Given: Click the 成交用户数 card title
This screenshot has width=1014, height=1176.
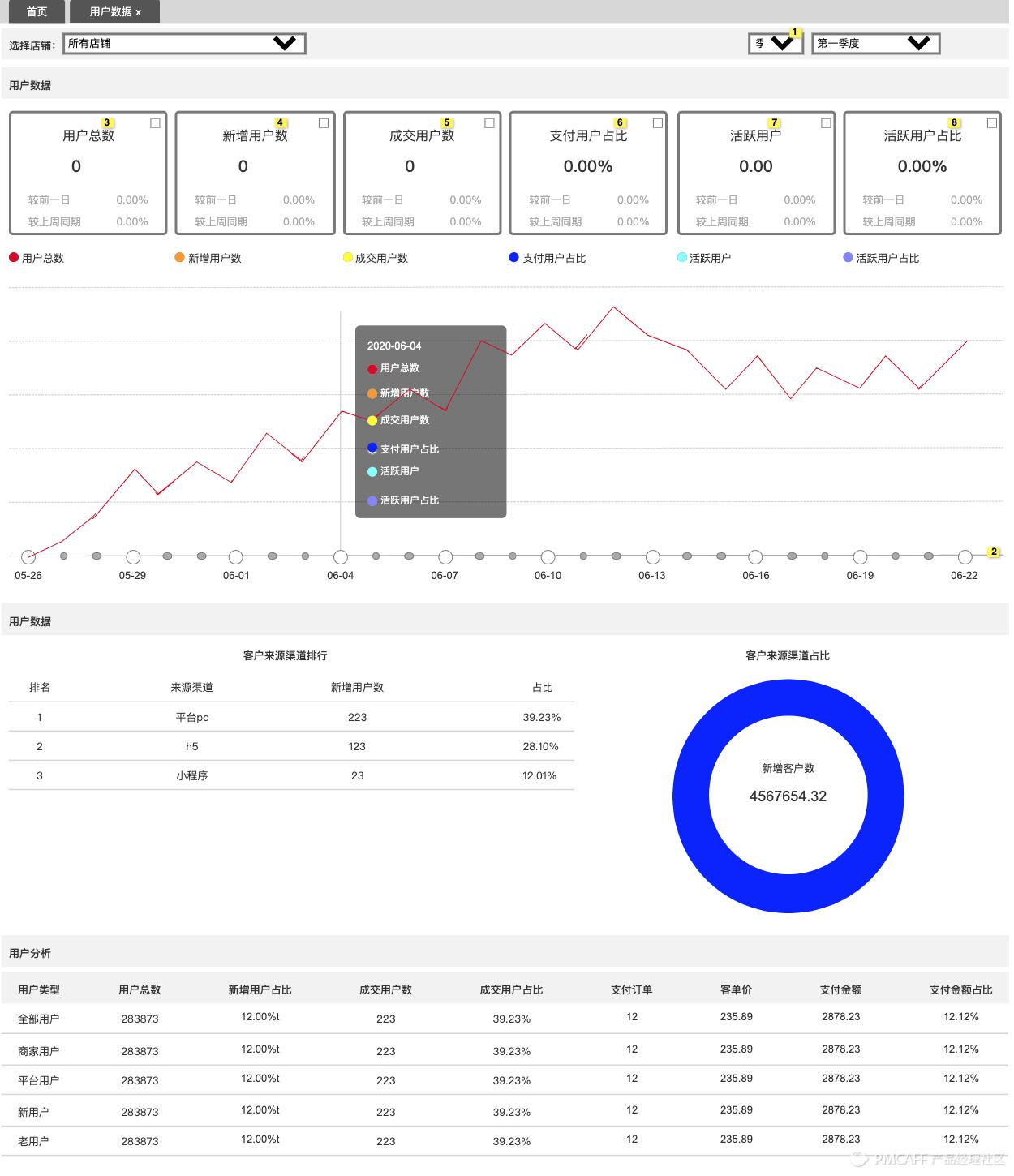Looking at the screenshot, I should point(422,136).
